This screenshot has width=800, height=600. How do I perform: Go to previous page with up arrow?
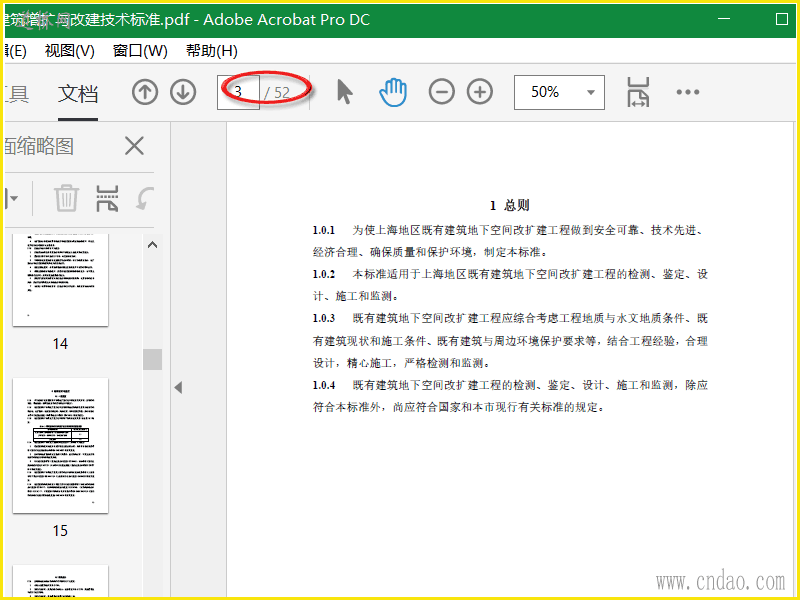[x=145, y=92]
